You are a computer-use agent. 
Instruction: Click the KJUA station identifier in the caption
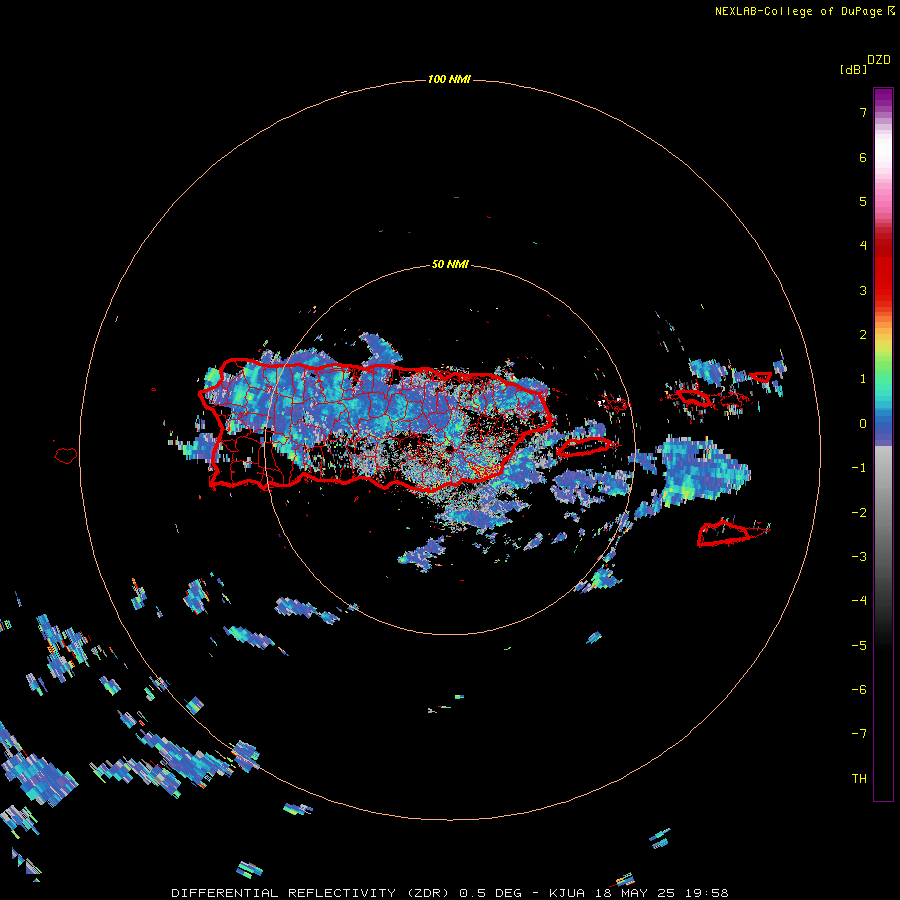click(567, 893)
